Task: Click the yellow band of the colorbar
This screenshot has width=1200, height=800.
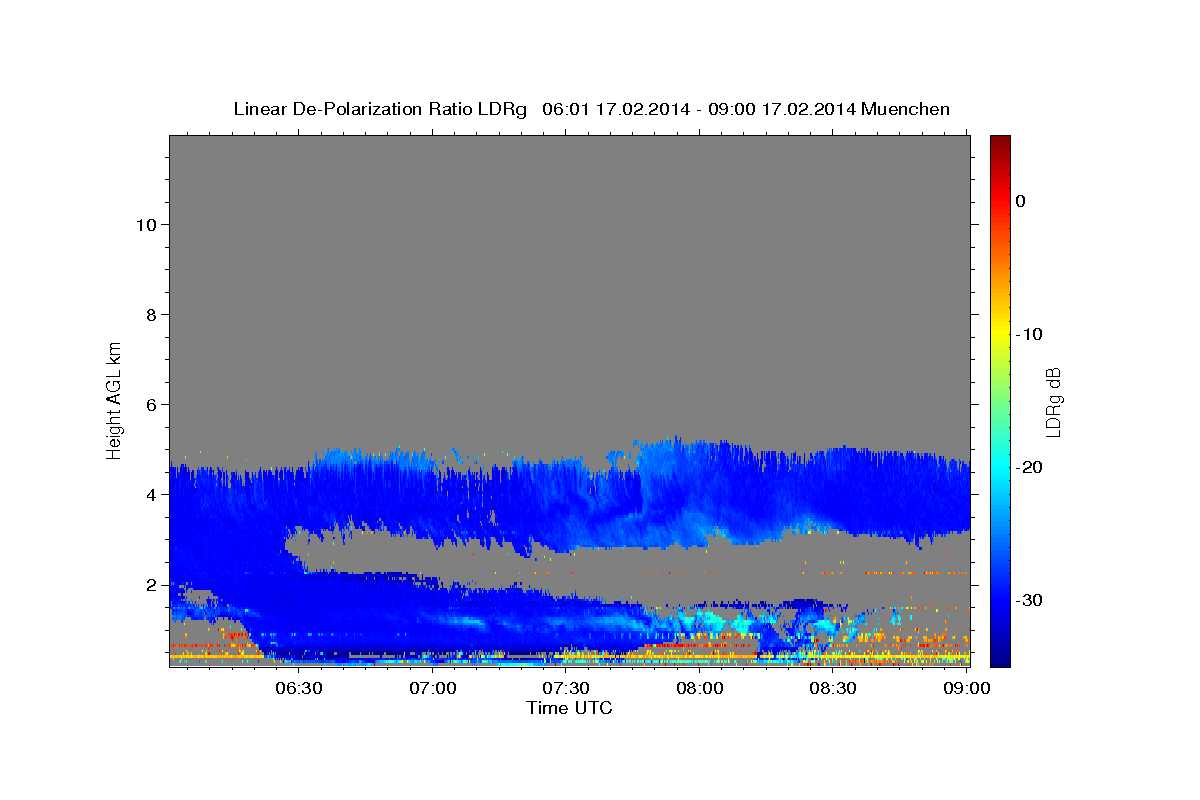Action: (1000, 334)
